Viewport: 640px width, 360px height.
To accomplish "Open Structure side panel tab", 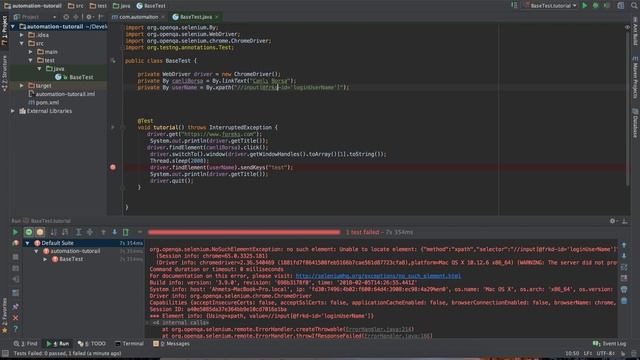I will [4, 73].
